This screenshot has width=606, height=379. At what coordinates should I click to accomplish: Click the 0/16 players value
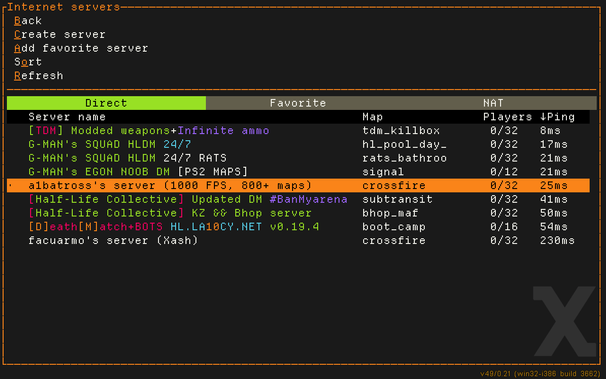504,227
